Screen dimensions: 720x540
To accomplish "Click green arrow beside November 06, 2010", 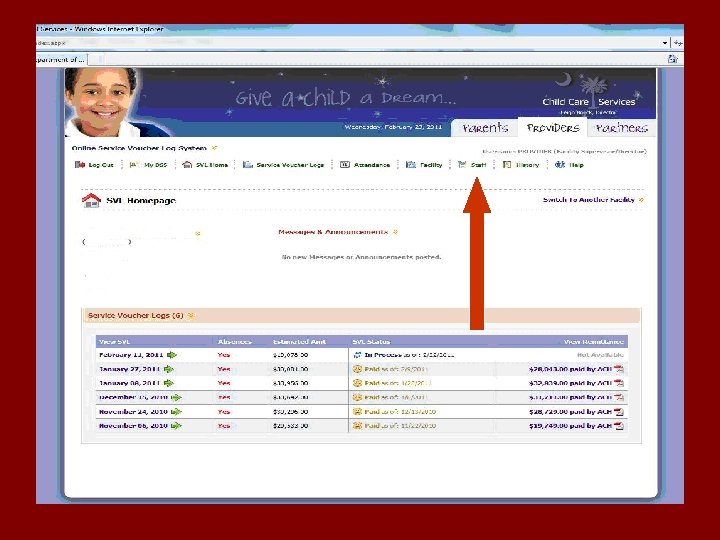I will (x=176, y=426).
